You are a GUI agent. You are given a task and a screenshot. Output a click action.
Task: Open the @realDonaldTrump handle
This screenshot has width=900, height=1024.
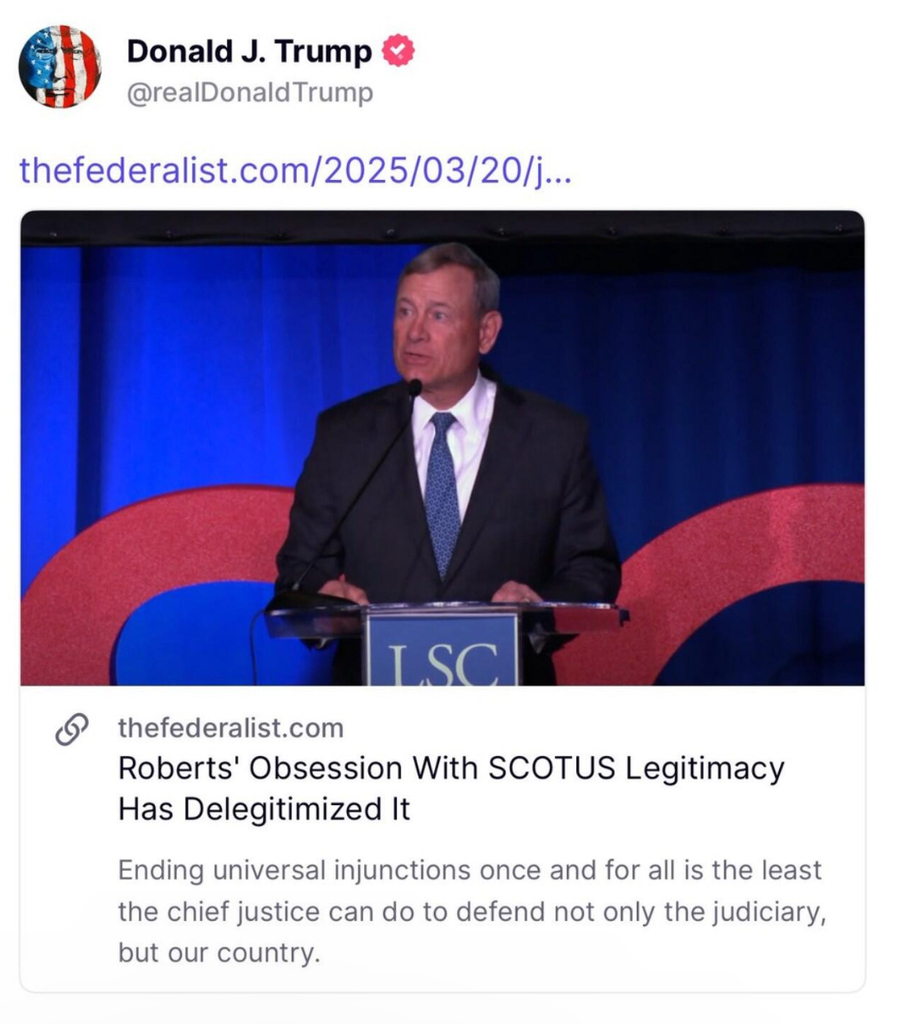(250, 93)
